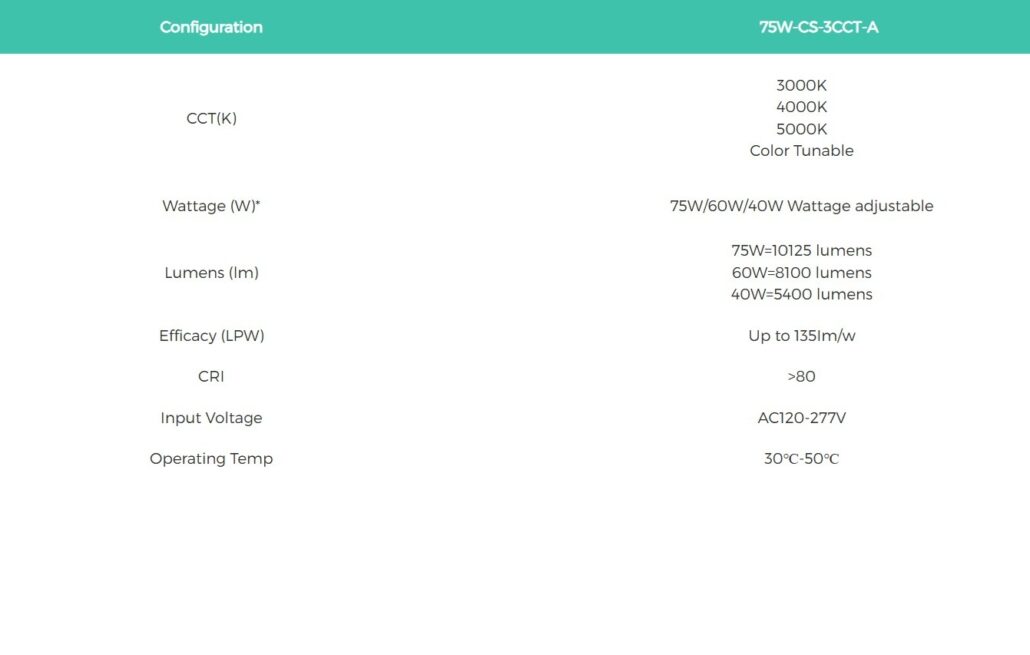Select the 60W=8100 lumens line
Image resolution: width=1030 pixels, height=655 pixels.
coord(801,272)
